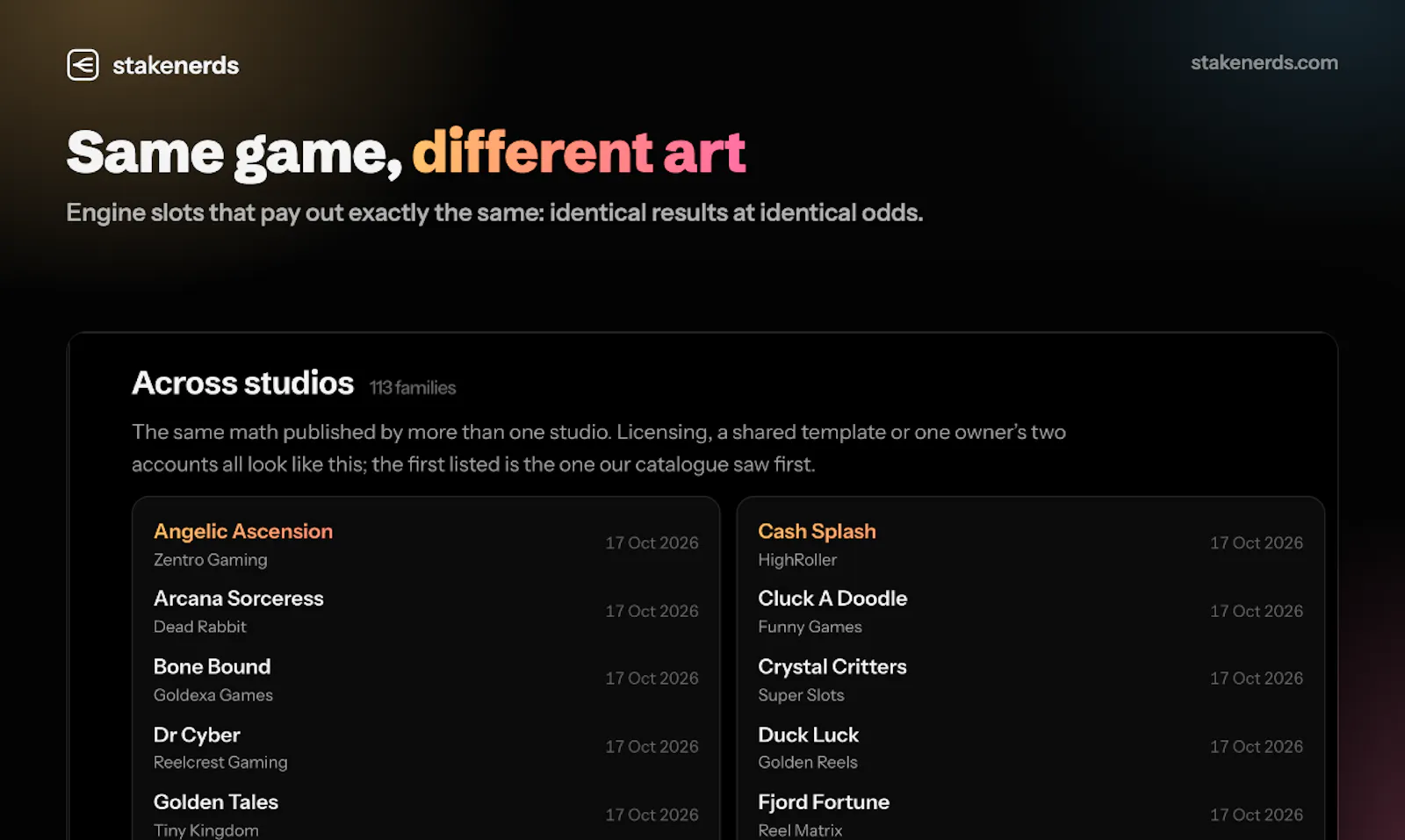Click the Dead Rabbit studio label
Screen dimensions: 1405x840
tap(200, 627)
